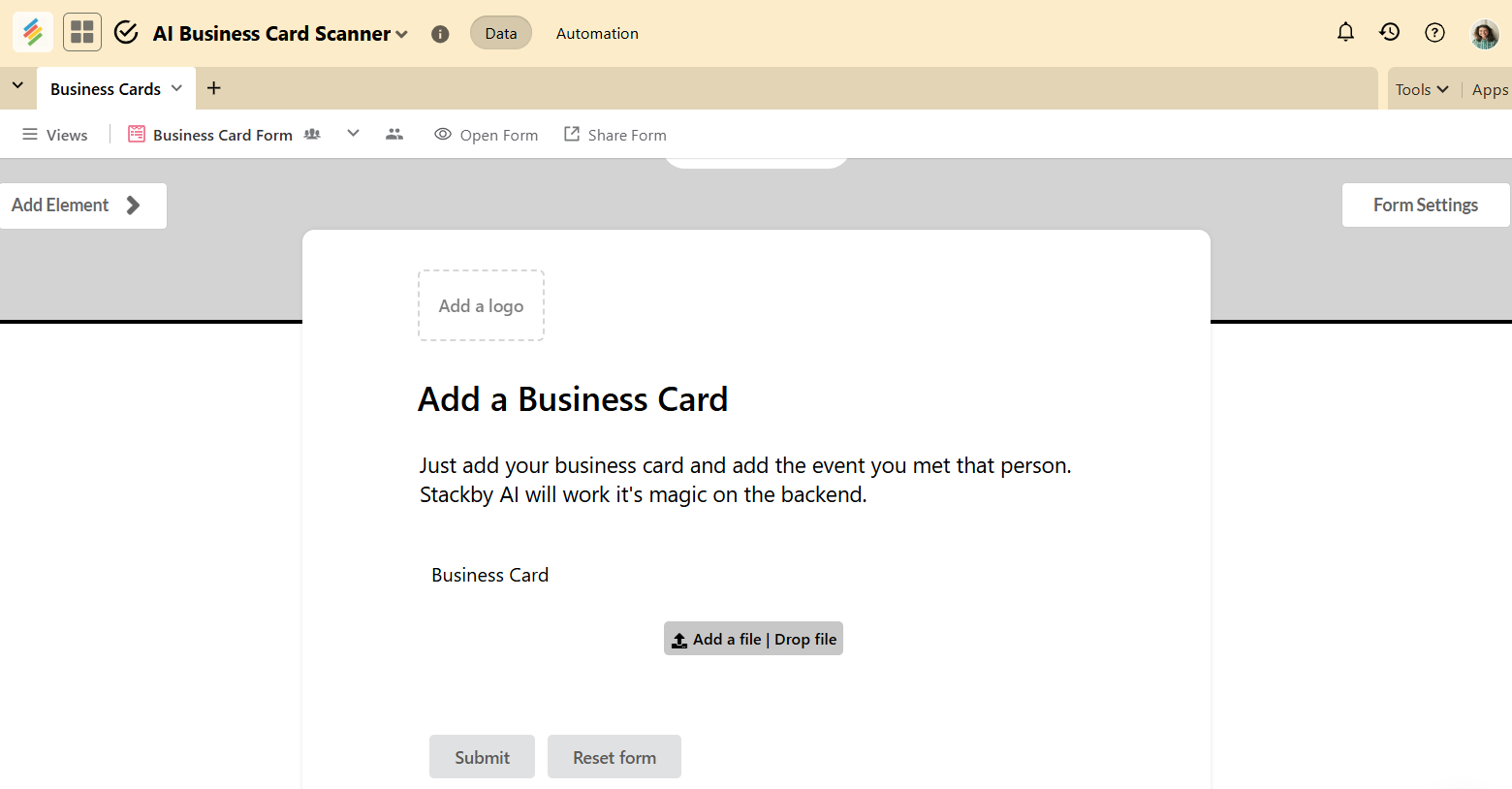Open the collaborators icon next to form name
This screenshot has width=1512, height=789.
click(x=311, y=134)
